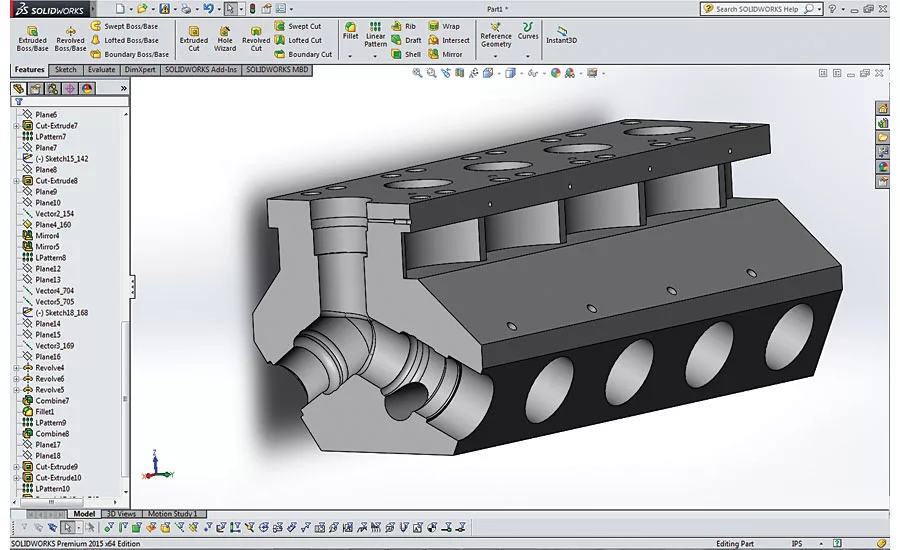Expand the hidden manager tabs chevron

123,88
